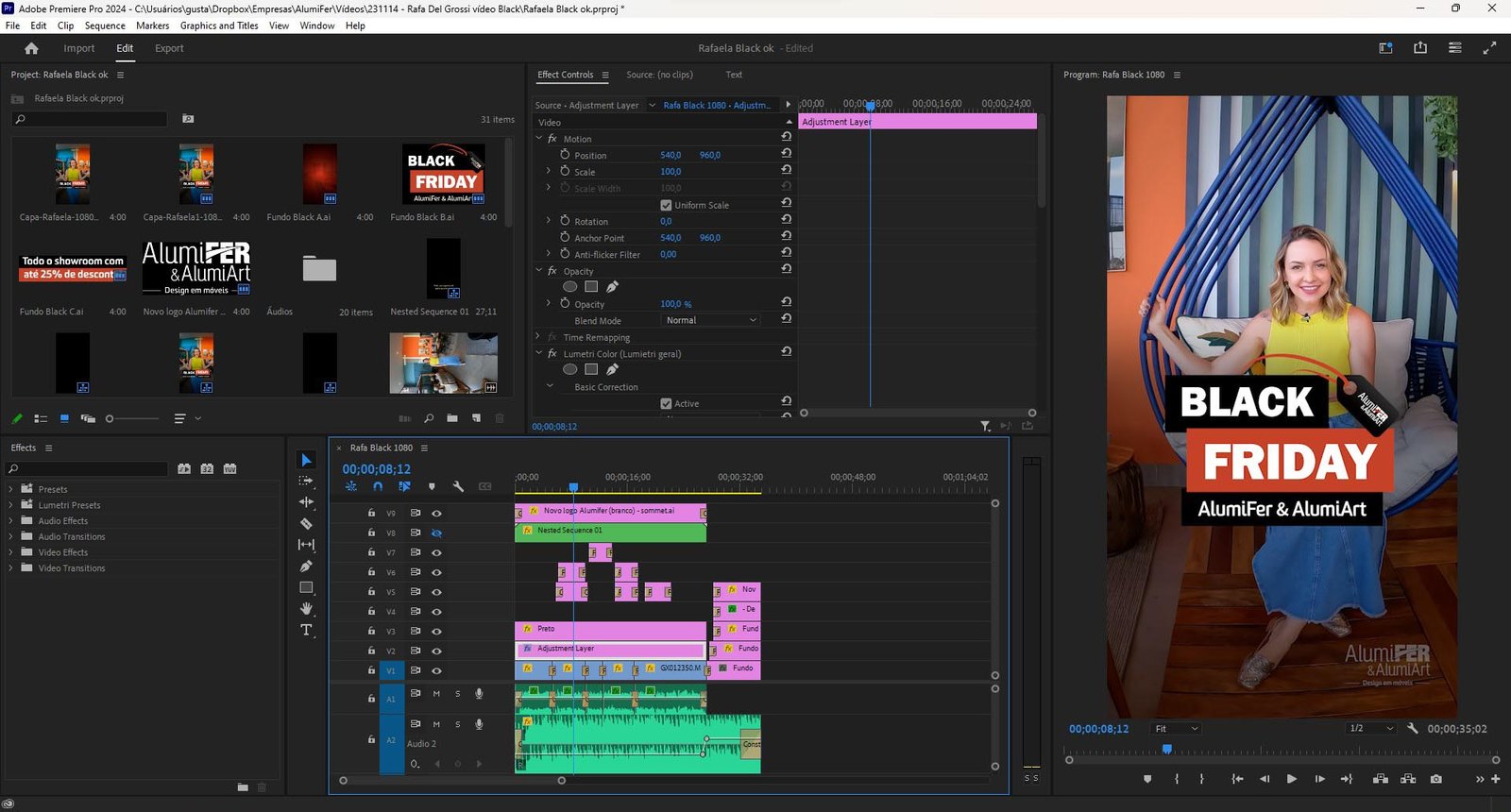This screenshot has width=1511, height=812.
Task: Click timeline timecode 00;00;08;12
Action: click(x=376, y=469)
